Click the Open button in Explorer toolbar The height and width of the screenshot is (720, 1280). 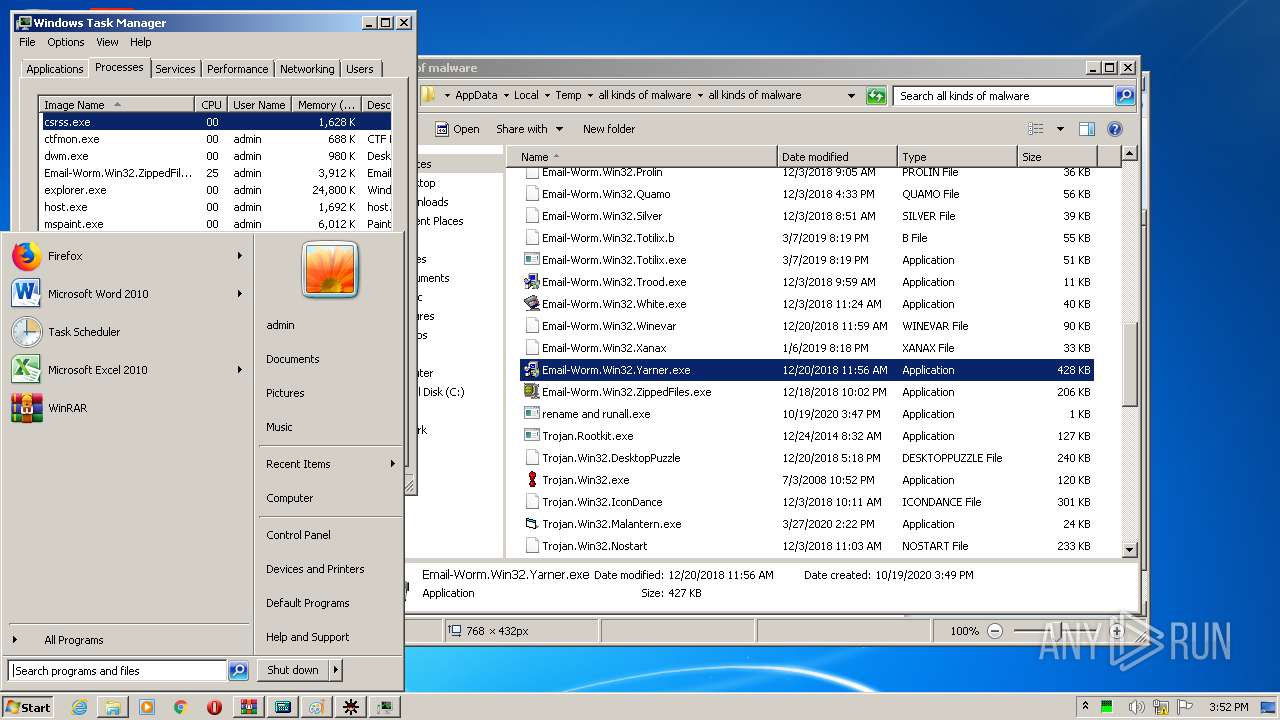457,129
